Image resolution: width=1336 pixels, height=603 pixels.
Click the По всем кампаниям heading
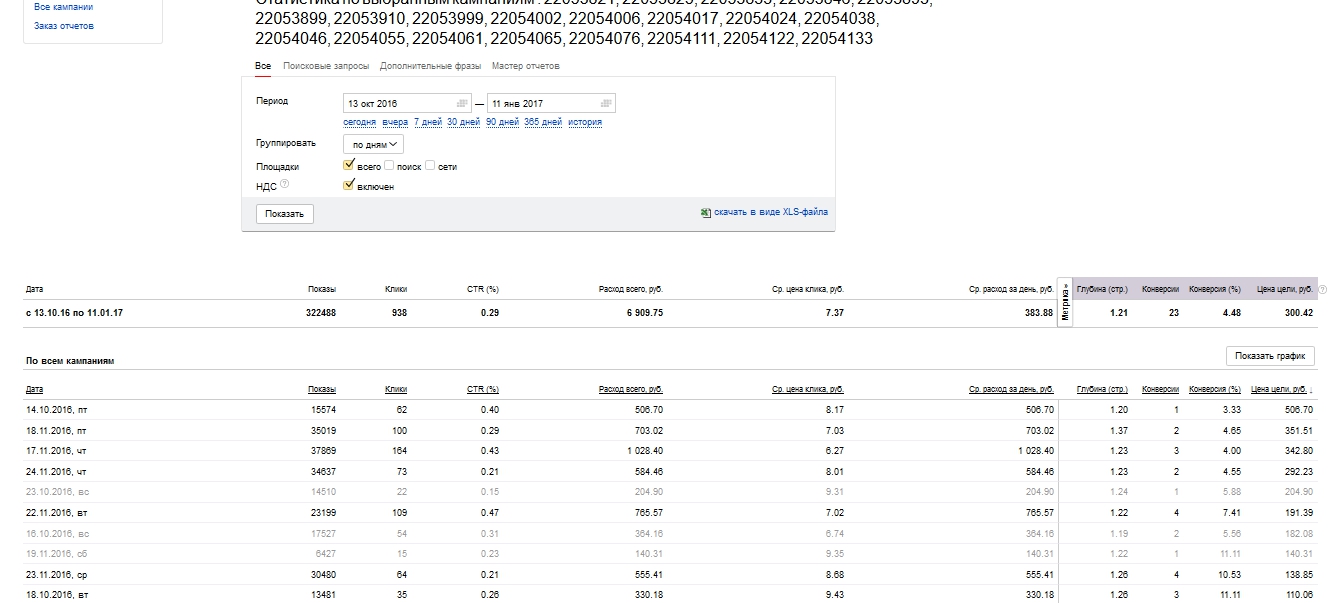tap(70, 361)
